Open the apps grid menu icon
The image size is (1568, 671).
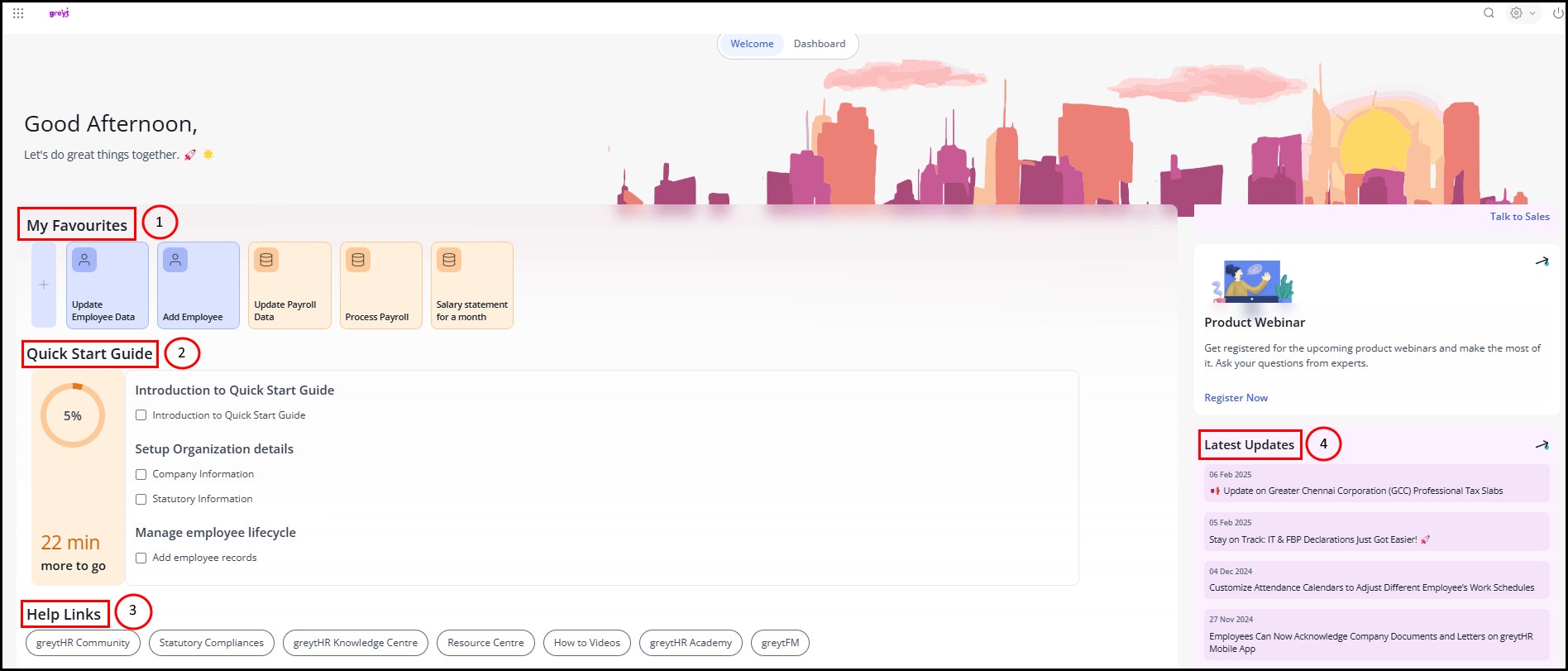click(18, 13)
